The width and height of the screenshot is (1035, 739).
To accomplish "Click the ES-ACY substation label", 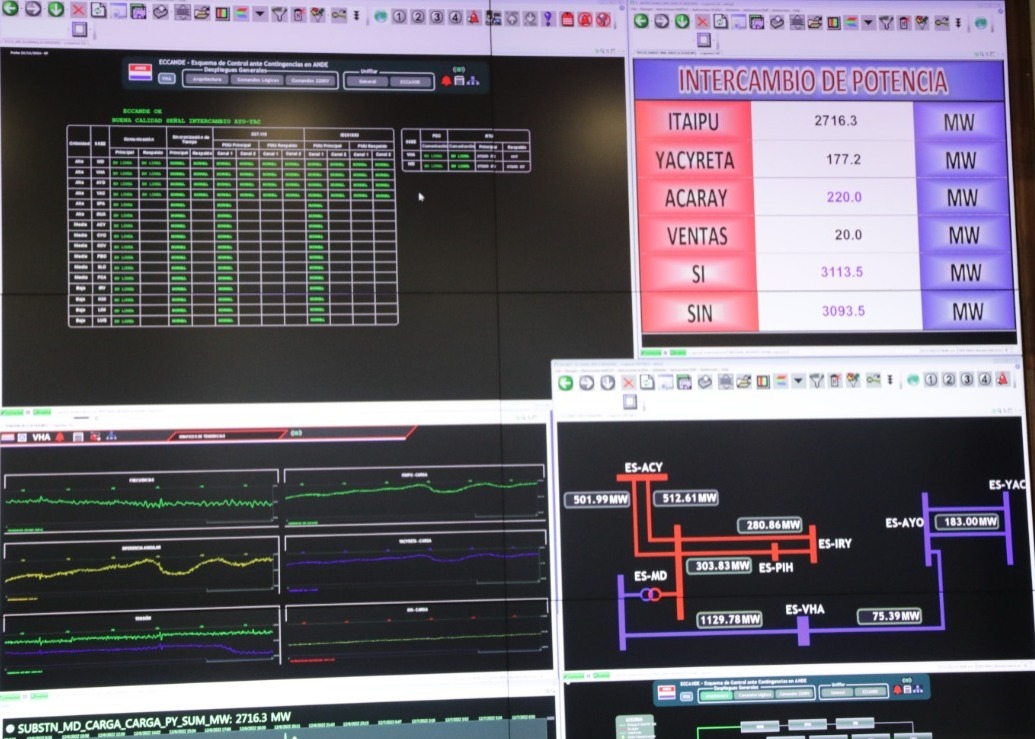I will tap(644, 467).
